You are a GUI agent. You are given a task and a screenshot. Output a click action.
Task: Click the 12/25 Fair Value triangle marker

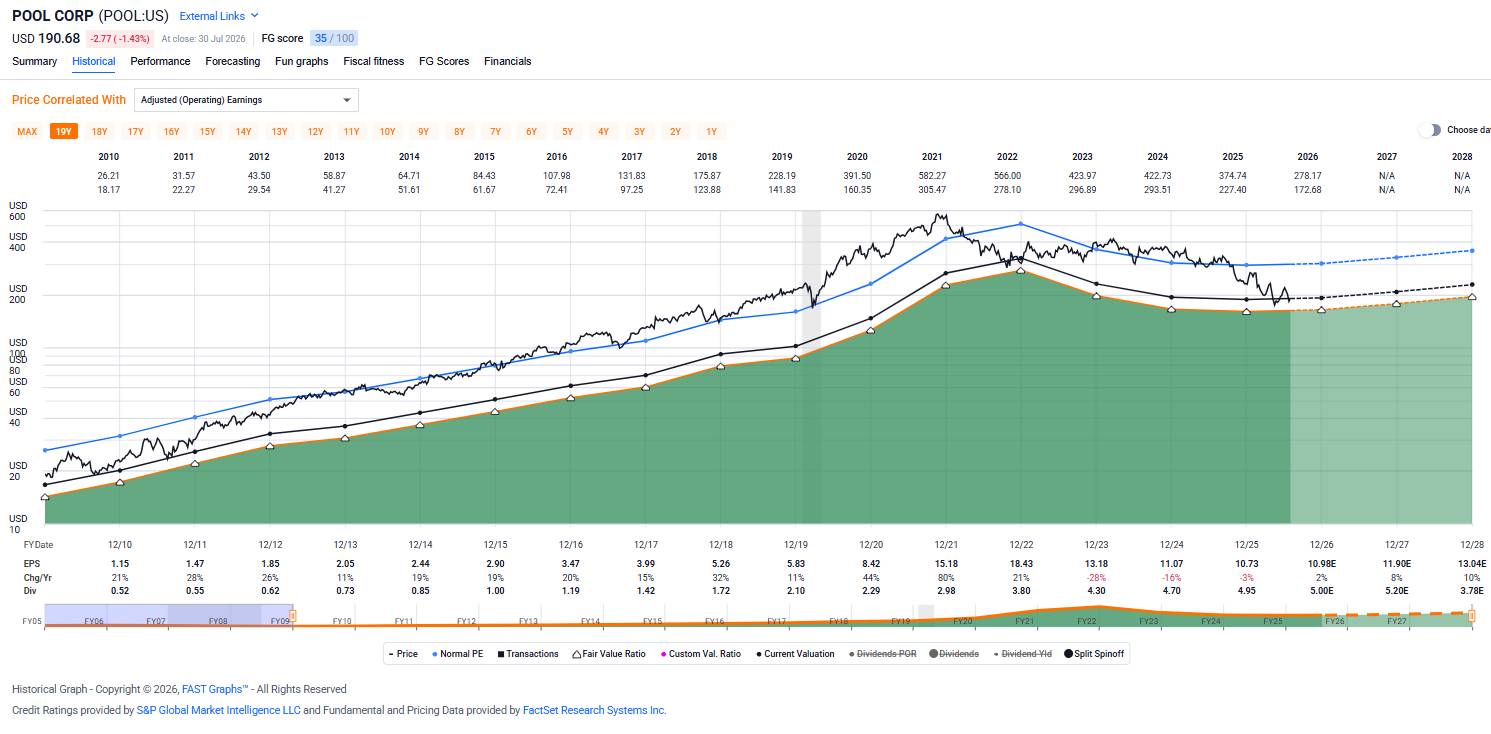[1246, 312]
